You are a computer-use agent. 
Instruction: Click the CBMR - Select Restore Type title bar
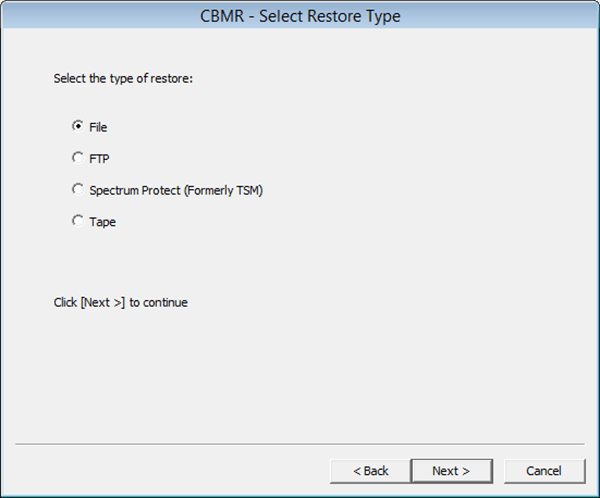click(x=300, y=15)
